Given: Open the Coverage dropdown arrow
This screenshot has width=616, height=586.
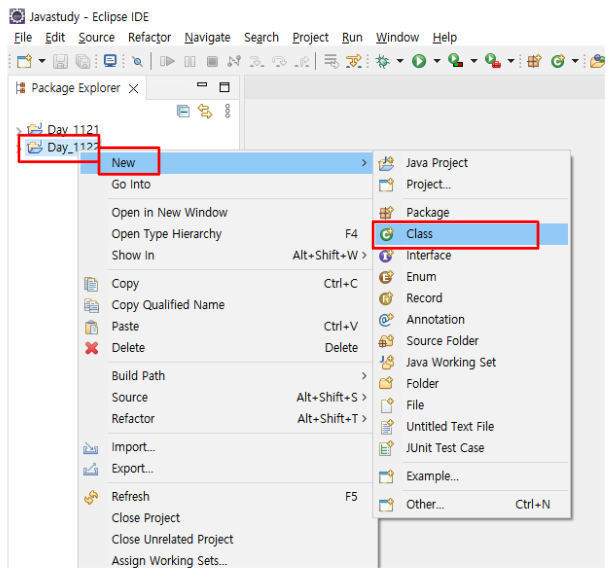Looking at the screenshot, I should click(474, 61).
